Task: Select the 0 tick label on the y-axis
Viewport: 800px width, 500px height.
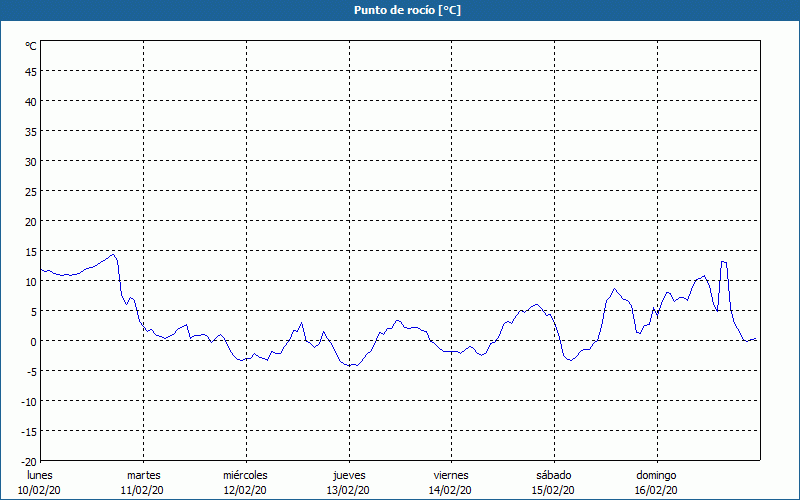Action: [x=33, y=341]
